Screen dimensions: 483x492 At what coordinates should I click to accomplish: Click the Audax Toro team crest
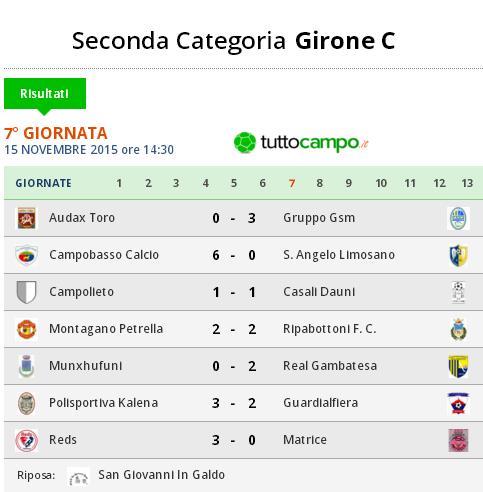(27, 218)
